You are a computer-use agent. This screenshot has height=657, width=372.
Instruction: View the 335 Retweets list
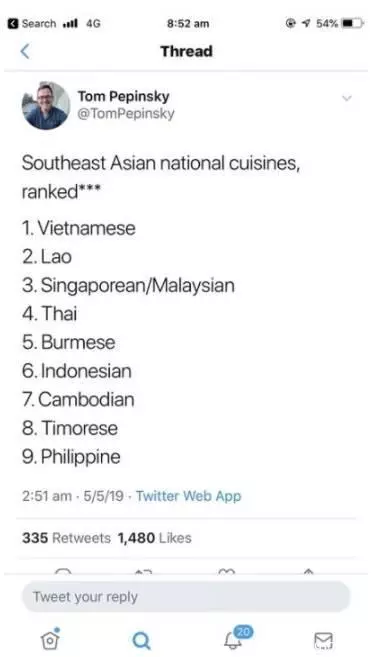coord(66,538)
